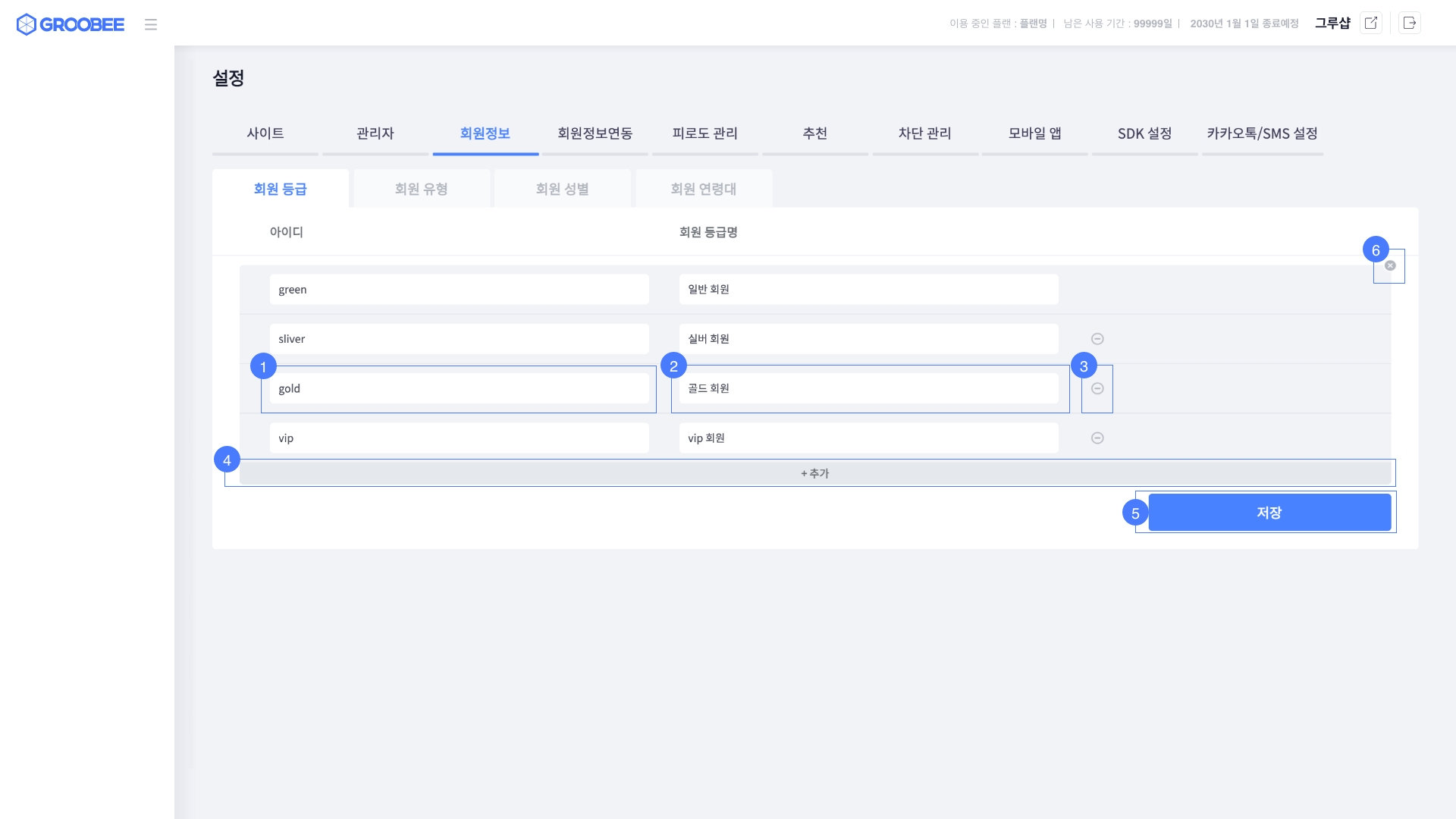1456x819 pixels.
Task: Toggle the hamburger sidebar menu
Action: tap(151, 24)
